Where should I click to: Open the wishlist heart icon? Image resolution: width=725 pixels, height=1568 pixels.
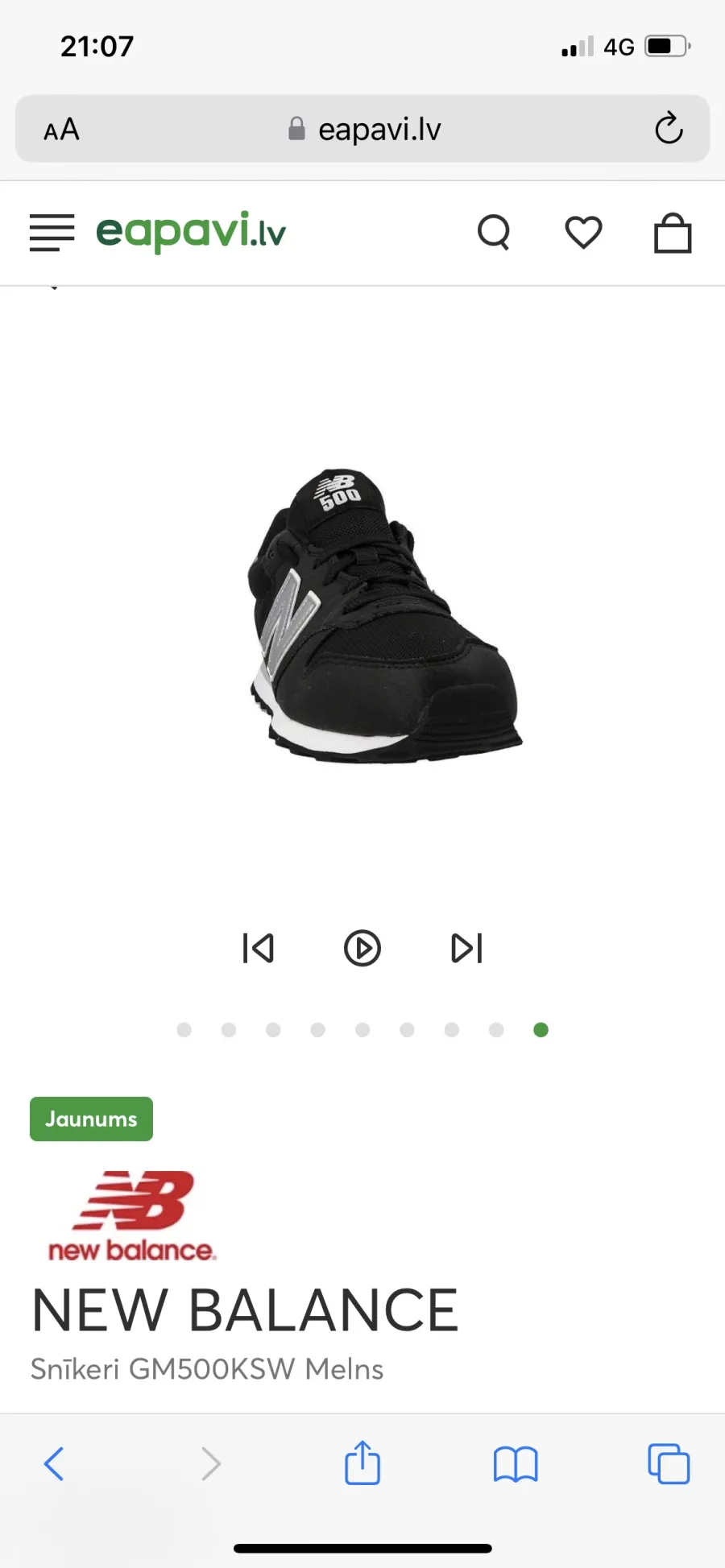[x=583, y=233]
